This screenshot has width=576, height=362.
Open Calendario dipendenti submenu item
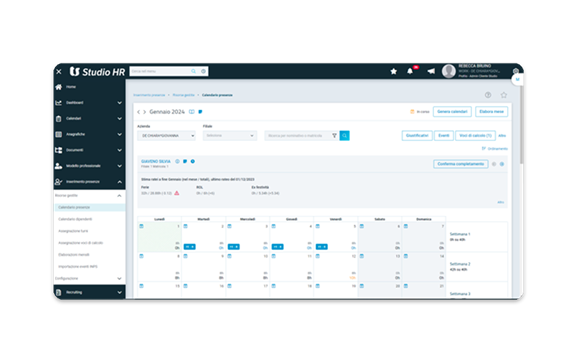75,219
